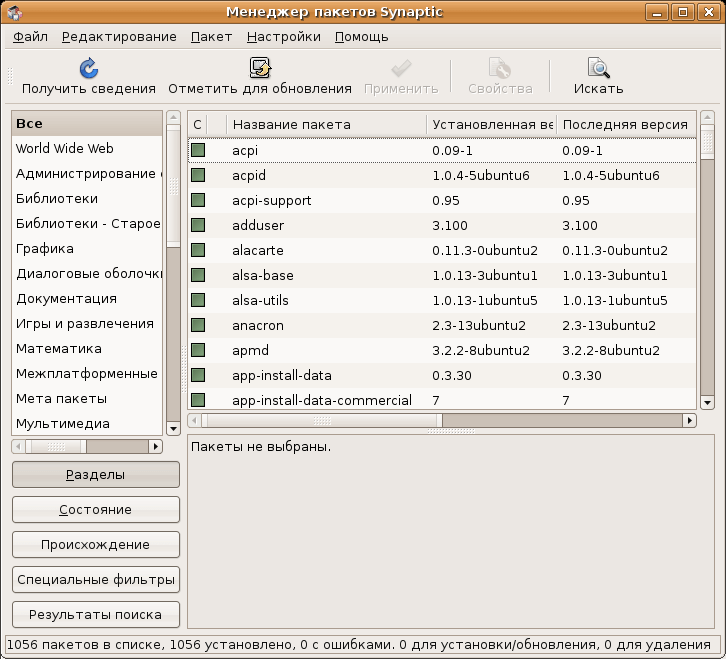Click installed version 3.2.2-8ubuntu2 of apmd

[481, 350]
